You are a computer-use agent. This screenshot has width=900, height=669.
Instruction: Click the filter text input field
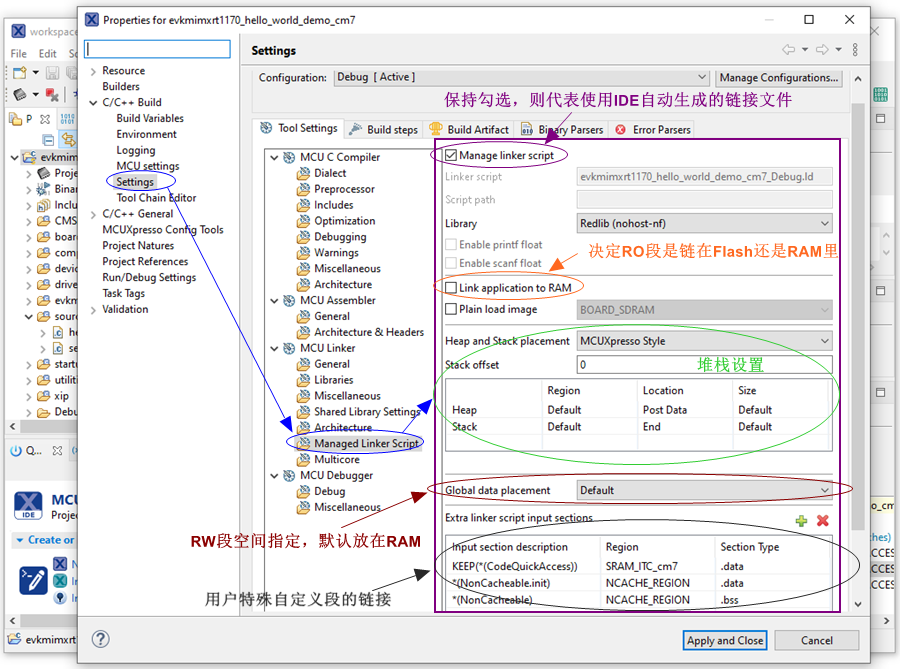157,49
